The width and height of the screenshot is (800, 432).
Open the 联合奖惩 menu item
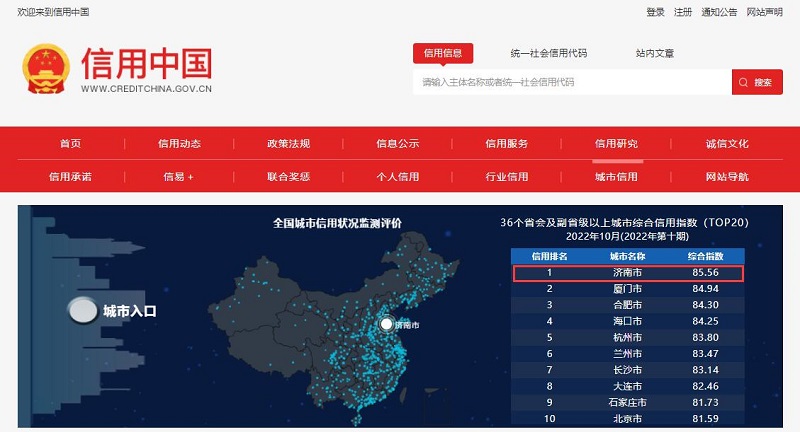click(288, 176)
